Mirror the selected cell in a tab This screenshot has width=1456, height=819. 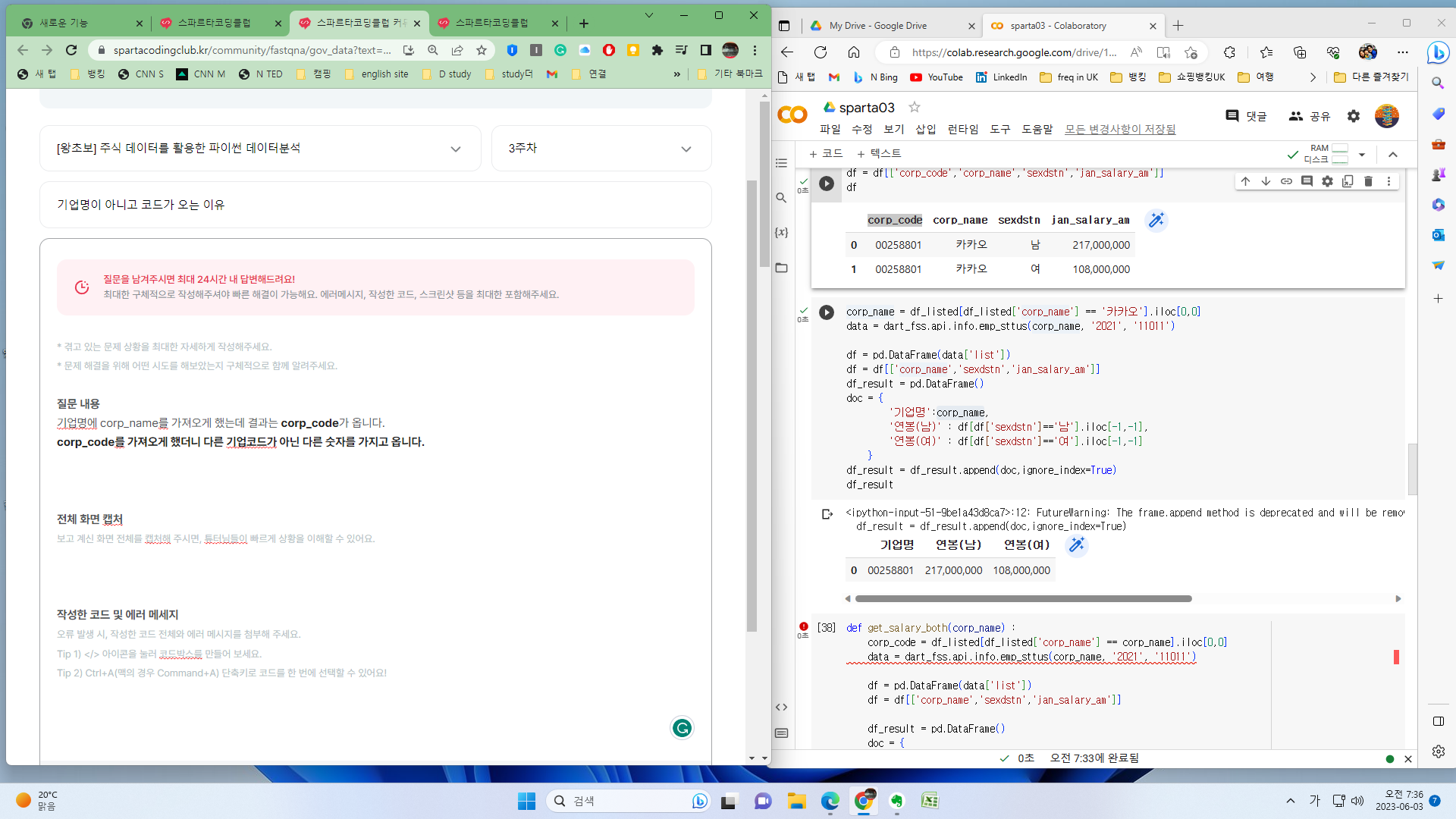(x=1348, y=181)
